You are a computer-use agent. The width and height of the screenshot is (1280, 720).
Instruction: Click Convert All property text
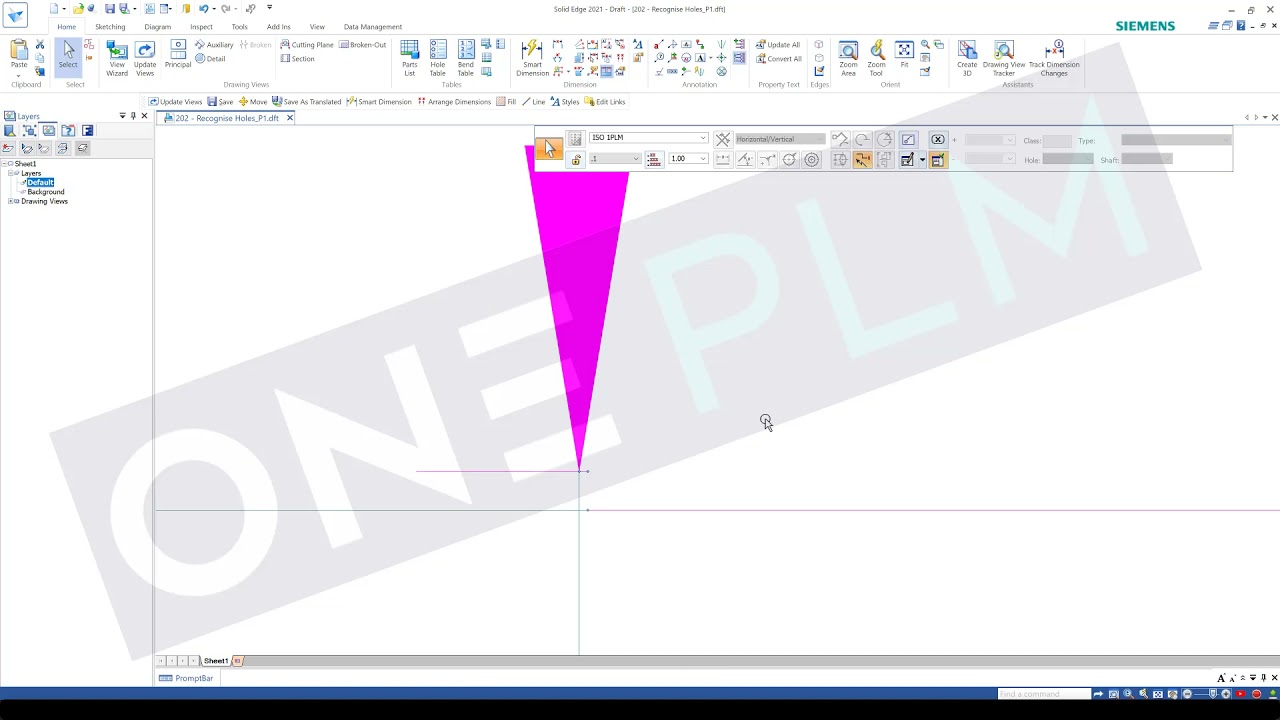coord(778,59)
